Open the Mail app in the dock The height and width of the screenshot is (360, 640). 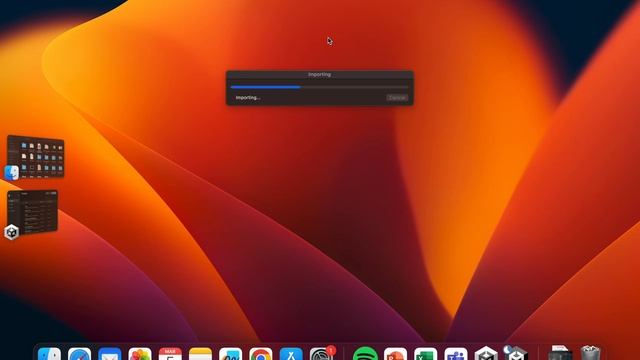[110, 354]
